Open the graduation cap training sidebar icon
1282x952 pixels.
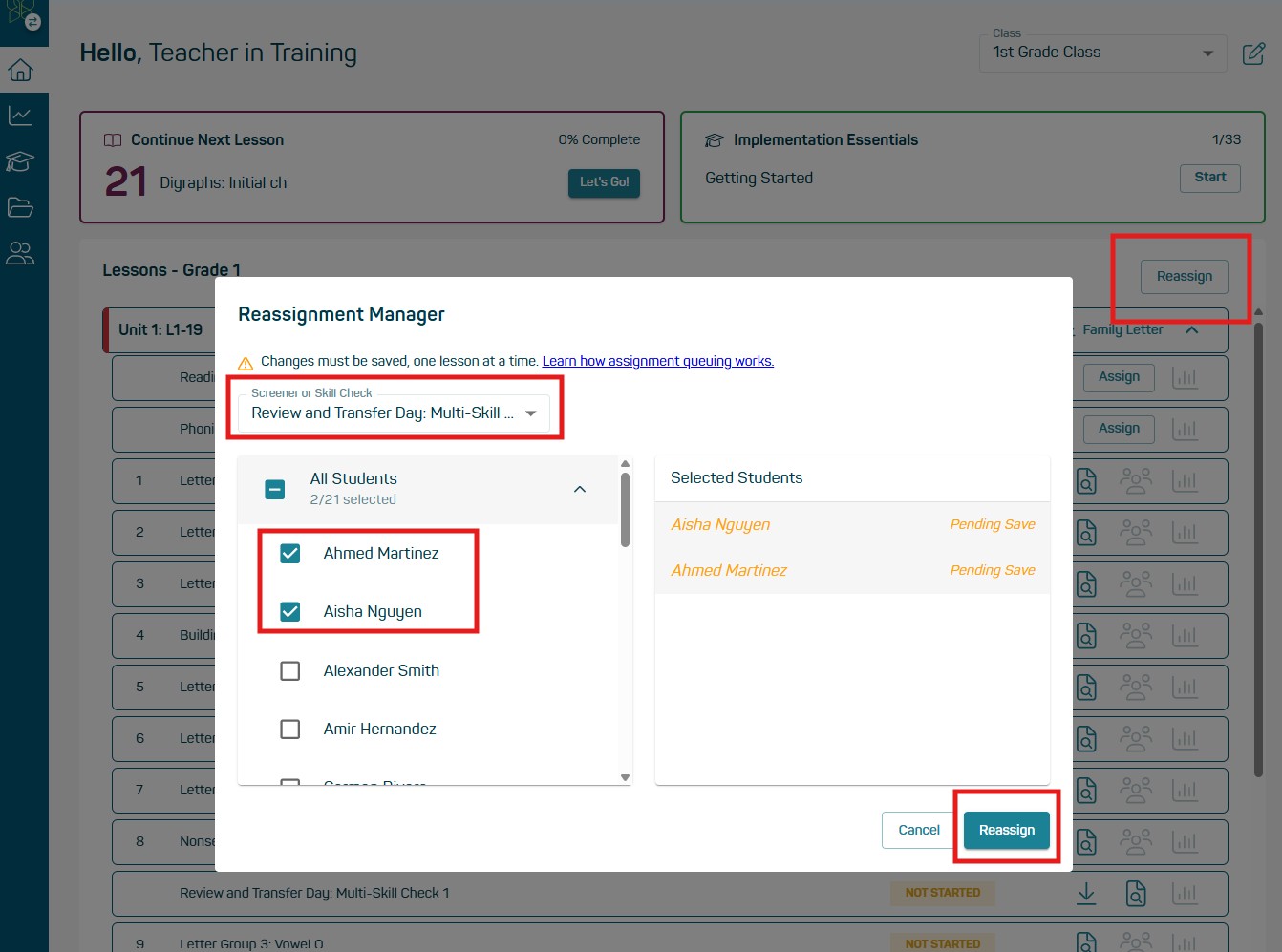click(20, 161)
